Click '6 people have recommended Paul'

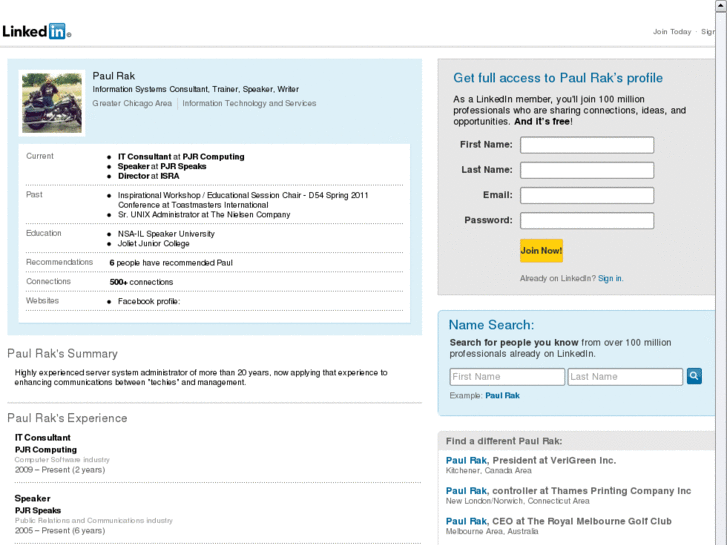coord(171,263)
